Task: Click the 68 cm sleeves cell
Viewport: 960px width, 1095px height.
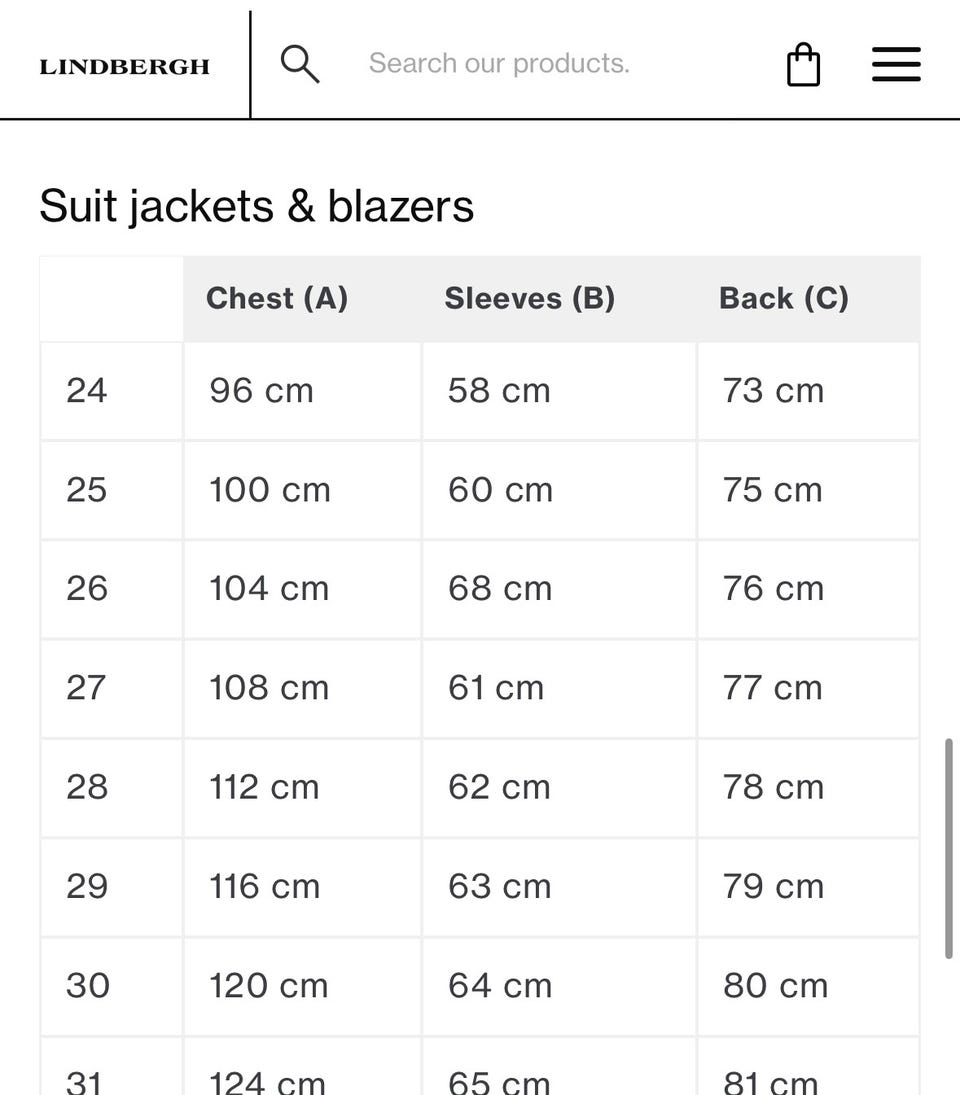Action: 559,589
